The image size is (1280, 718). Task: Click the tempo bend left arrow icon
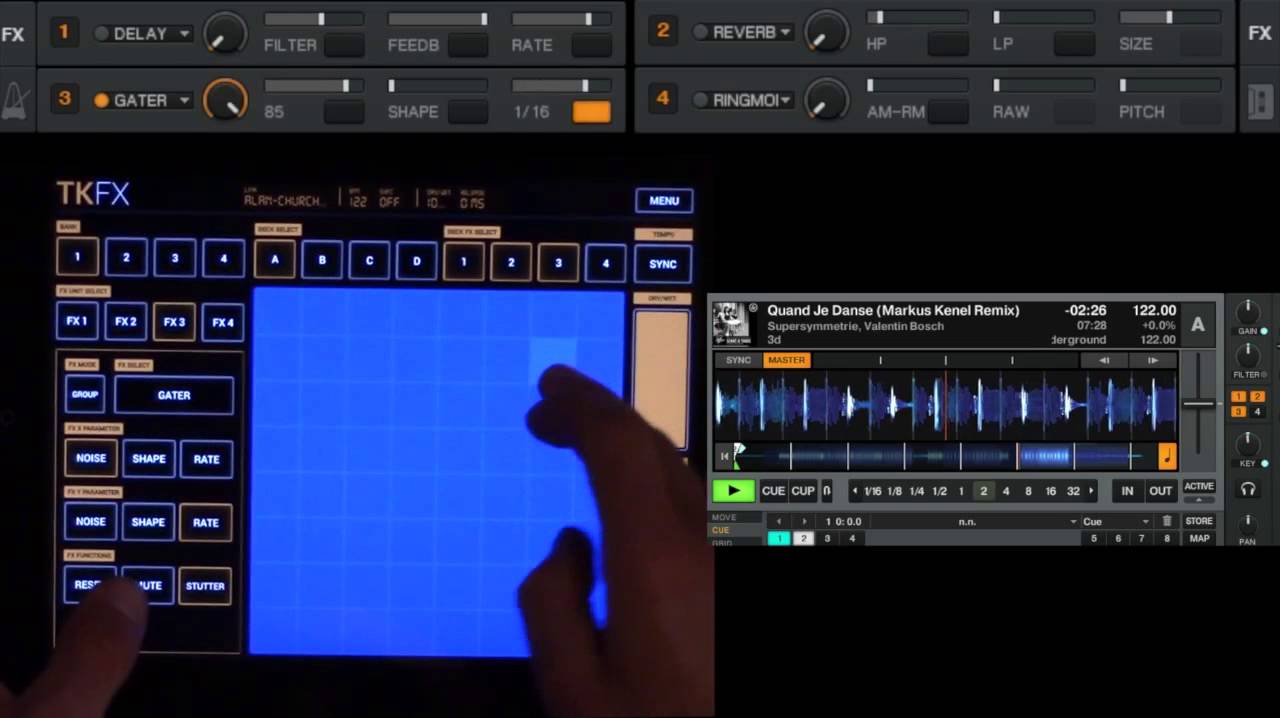click(x=1104, y=360)
